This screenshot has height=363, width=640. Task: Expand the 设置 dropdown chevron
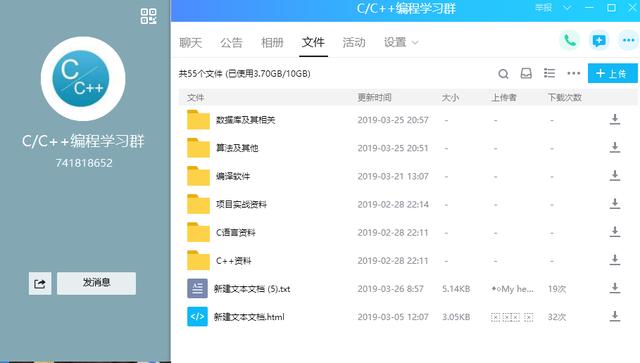point(415,43)
